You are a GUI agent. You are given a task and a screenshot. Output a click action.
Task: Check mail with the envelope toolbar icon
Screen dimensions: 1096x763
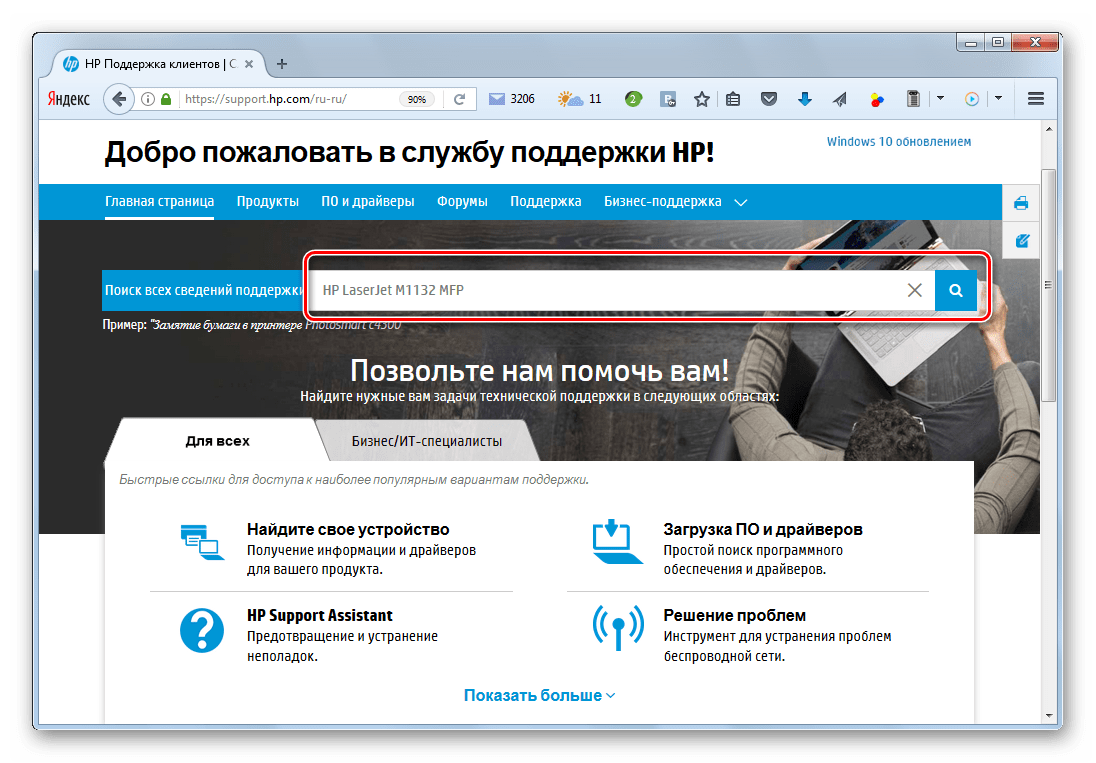495,98
